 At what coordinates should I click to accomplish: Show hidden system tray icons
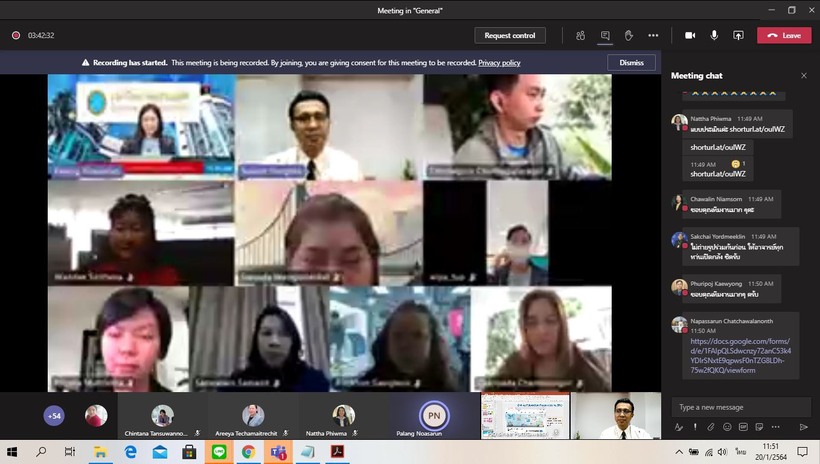[679, 451]
